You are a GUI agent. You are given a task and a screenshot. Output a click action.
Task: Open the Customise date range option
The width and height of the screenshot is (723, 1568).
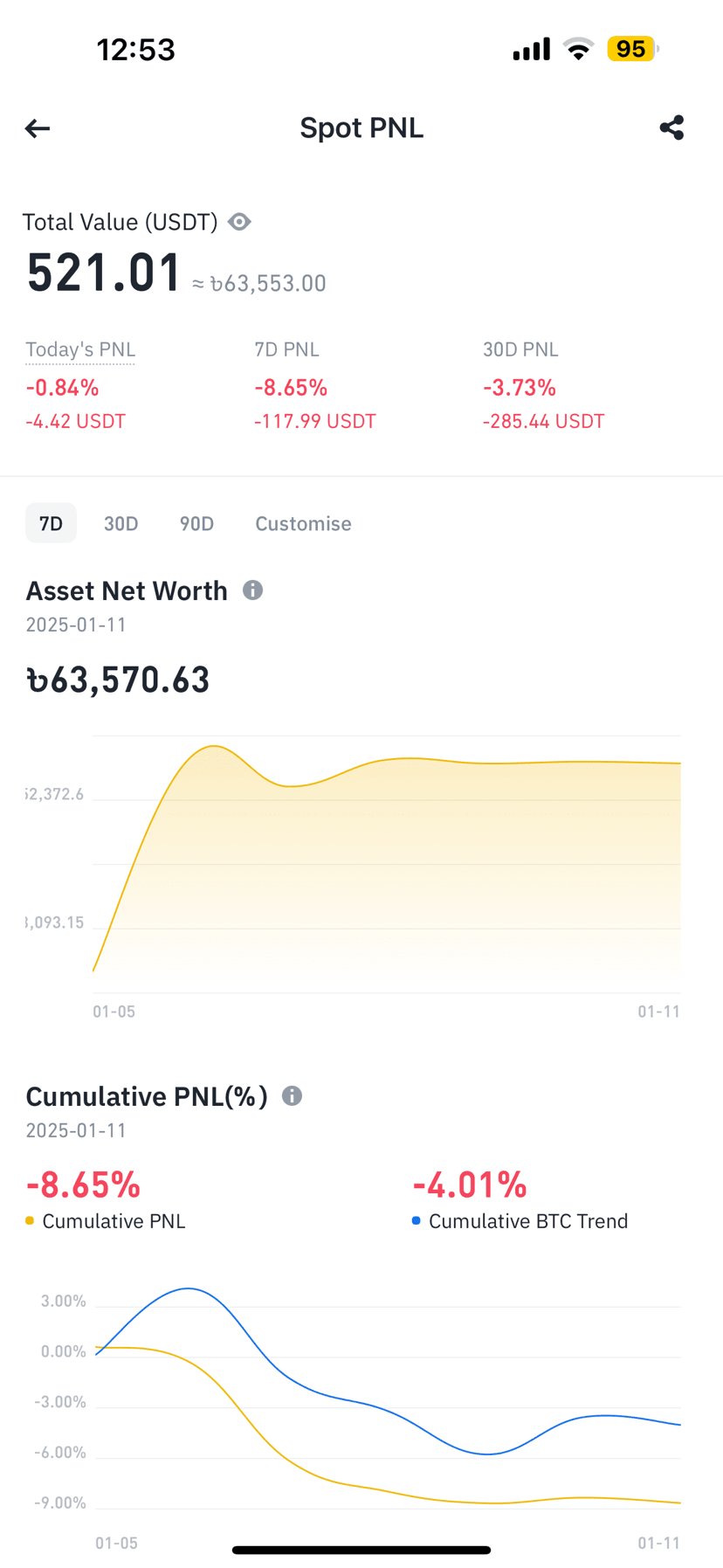[303, 523]
